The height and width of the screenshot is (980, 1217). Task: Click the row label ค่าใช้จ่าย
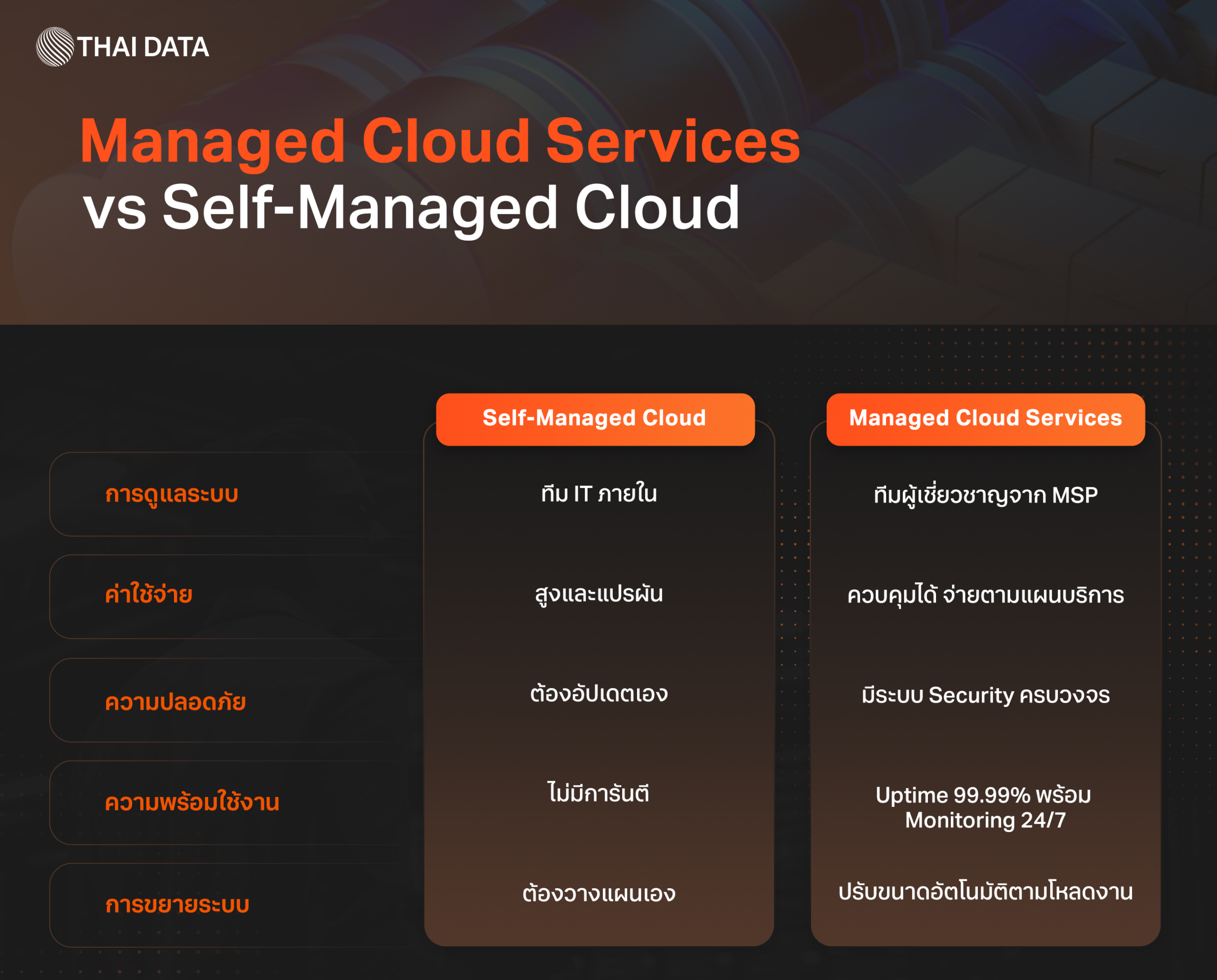(x=148, y=594)
